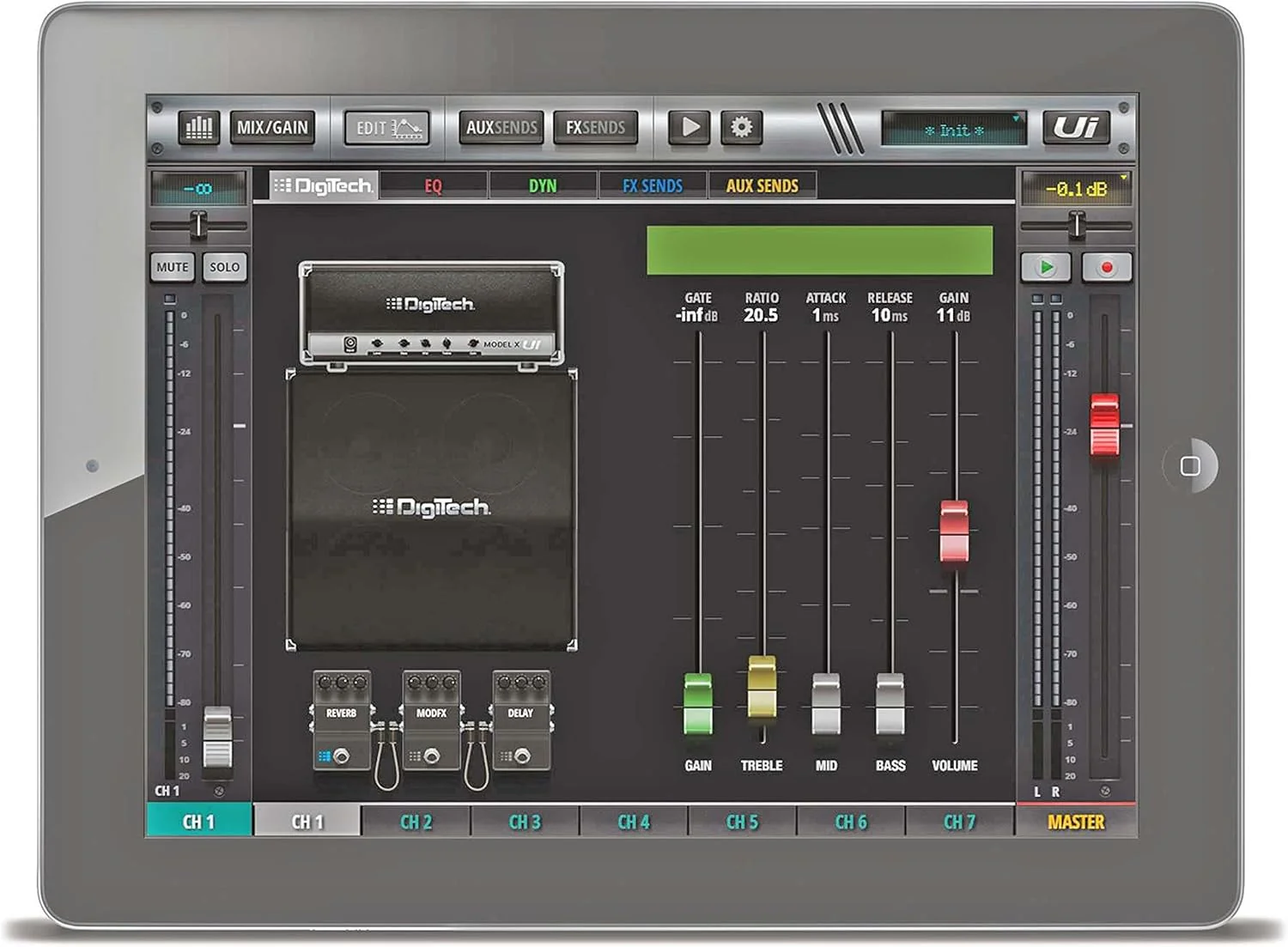Solo channel 1
Screen dimensions: 1288x947
[224, 267]
